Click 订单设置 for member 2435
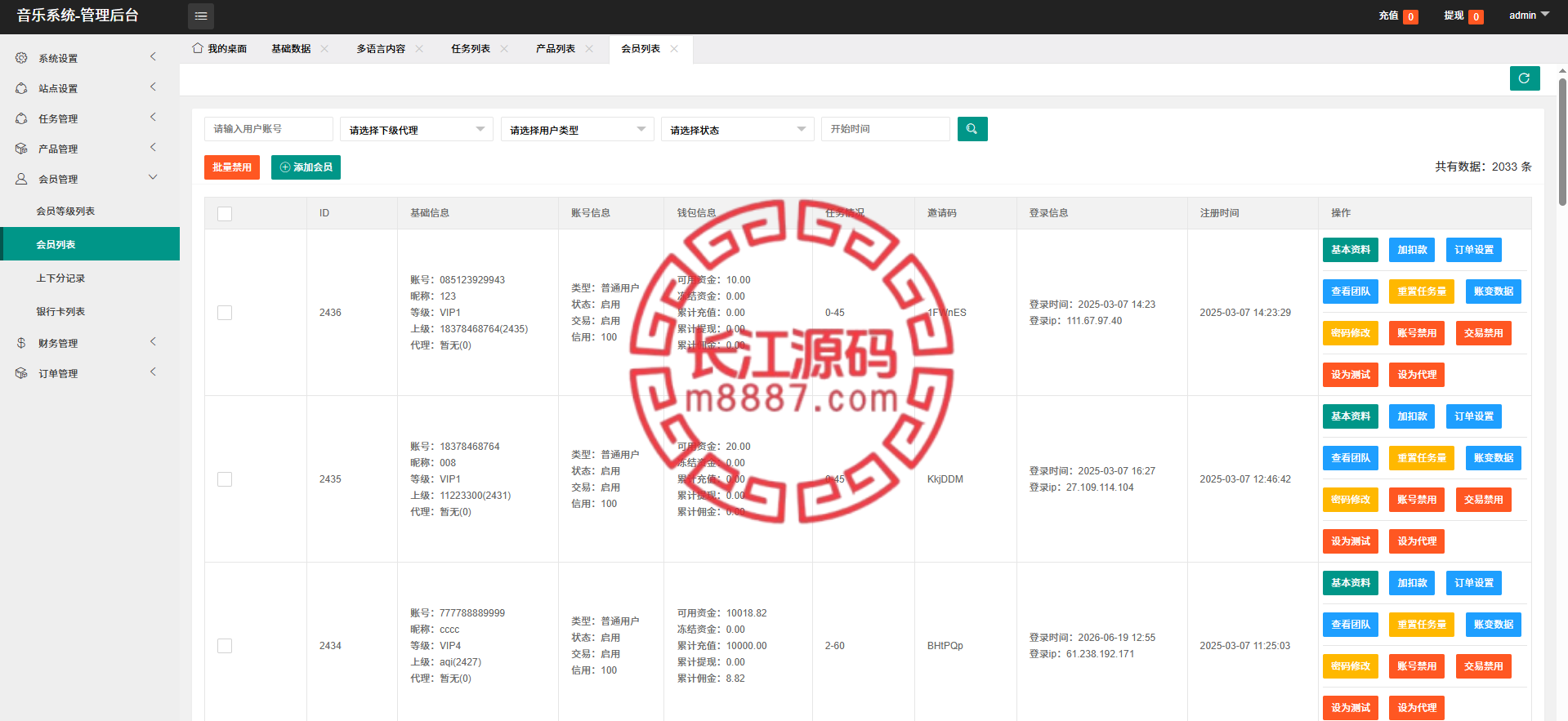The image size is (1568, 721). point(1474,416)
